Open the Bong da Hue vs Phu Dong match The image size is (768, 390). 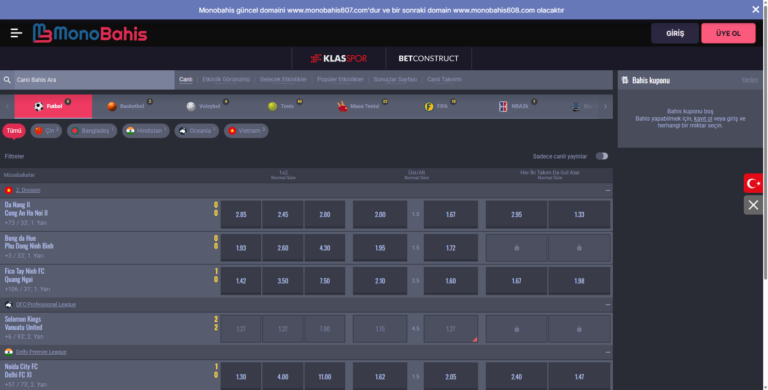[x=29, y=242]
